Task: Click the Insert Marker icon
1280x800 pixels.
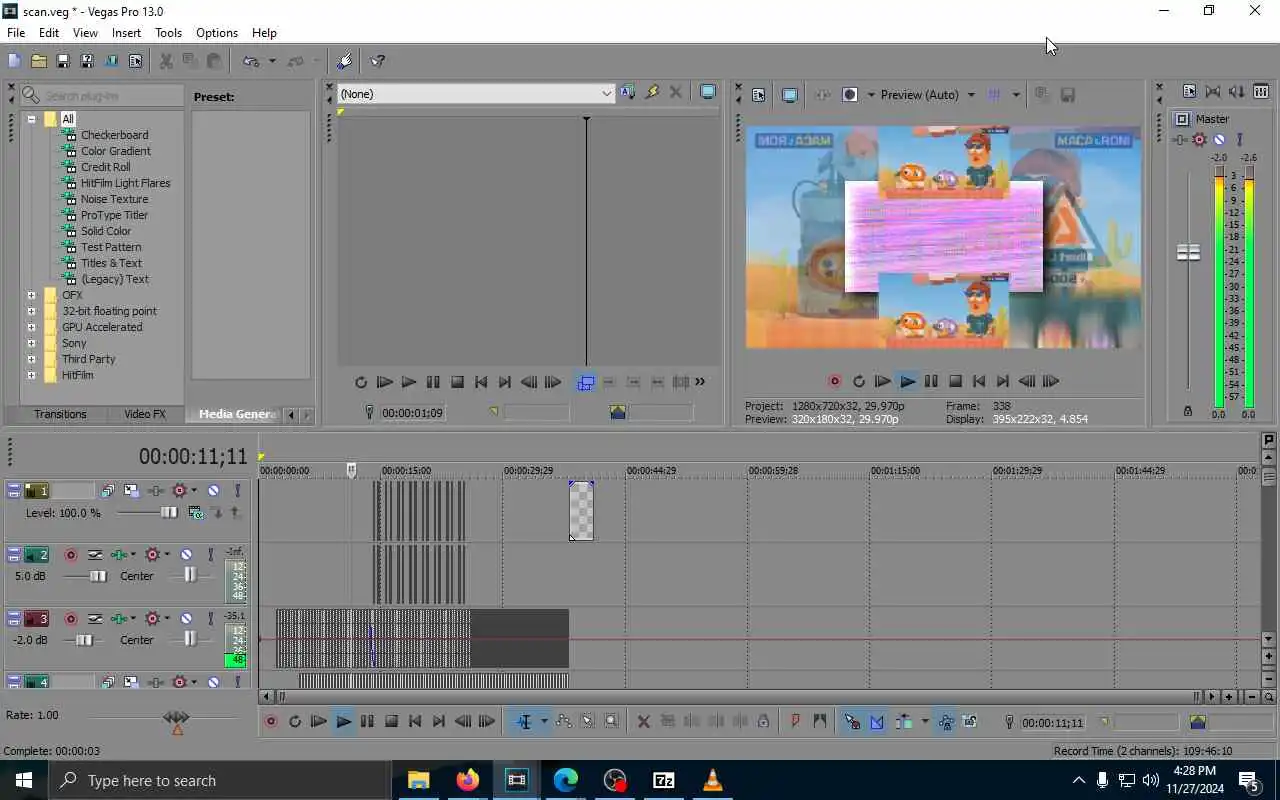Action: click(795, 721)
